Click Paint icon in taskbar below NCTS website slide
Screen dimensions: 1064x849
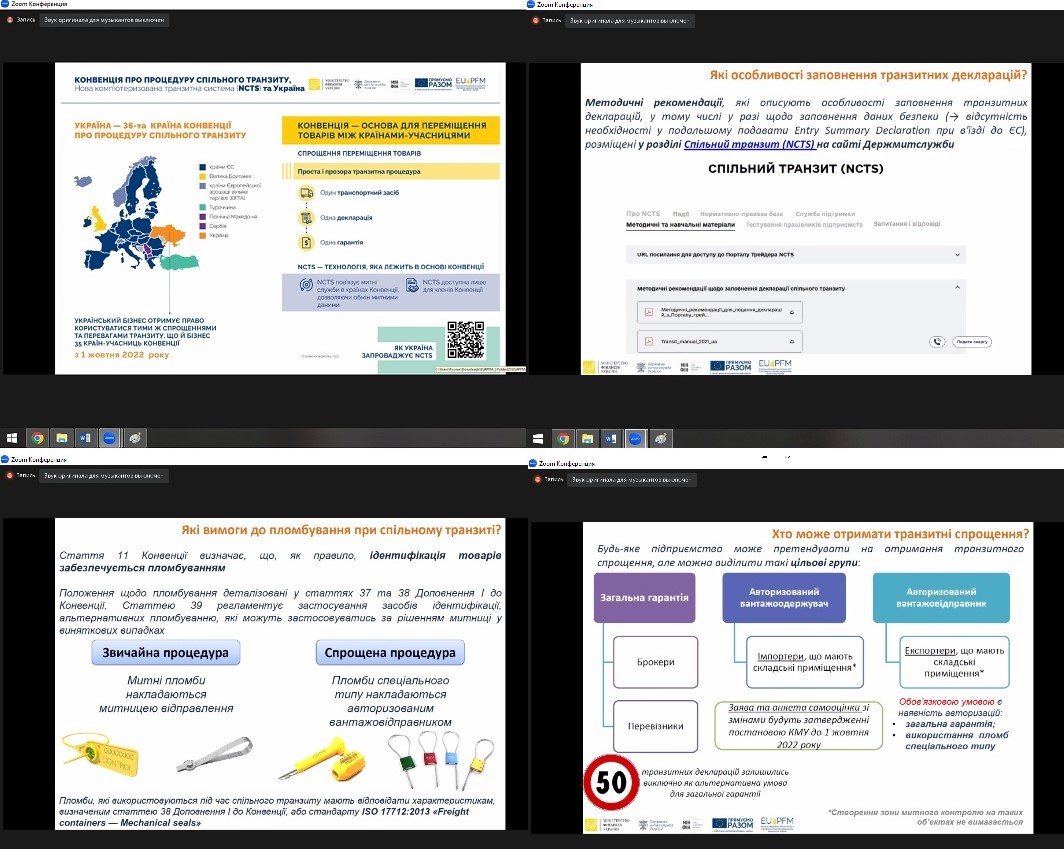point(659,439)
